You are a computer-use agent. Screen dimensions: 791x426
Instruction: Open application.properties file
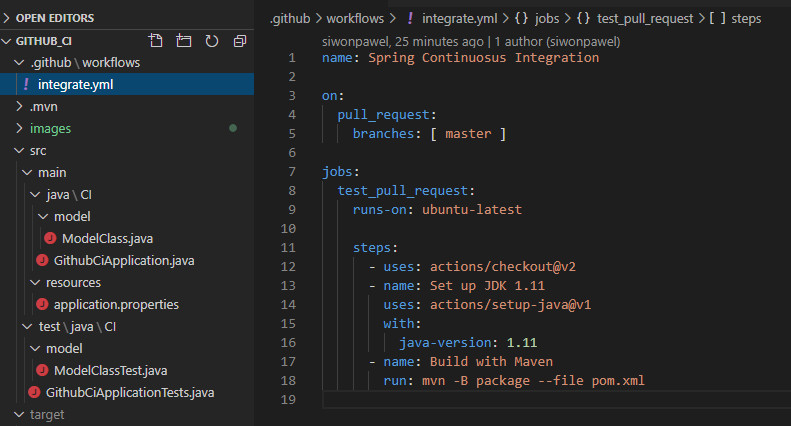click(x=116, y=304)
